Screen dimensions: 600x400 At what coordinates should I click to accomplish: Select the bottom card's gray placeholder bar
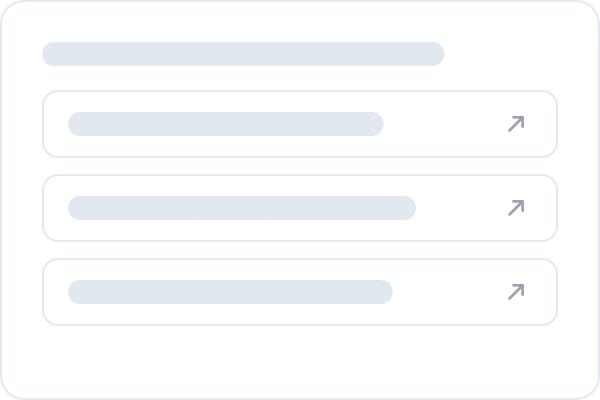coord(230,292)
